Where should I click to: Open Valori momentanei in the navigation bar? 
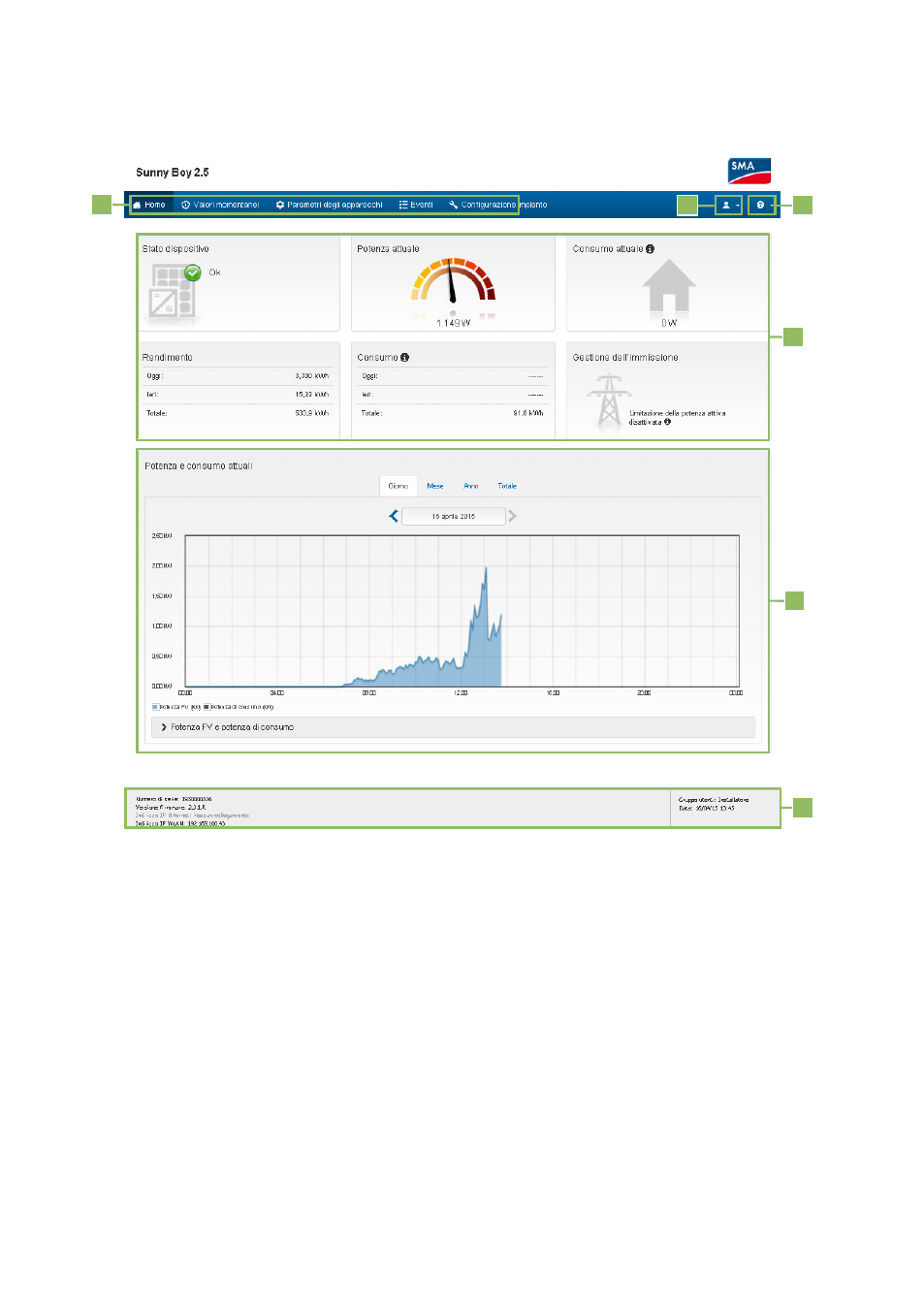(x=221, y=205)
